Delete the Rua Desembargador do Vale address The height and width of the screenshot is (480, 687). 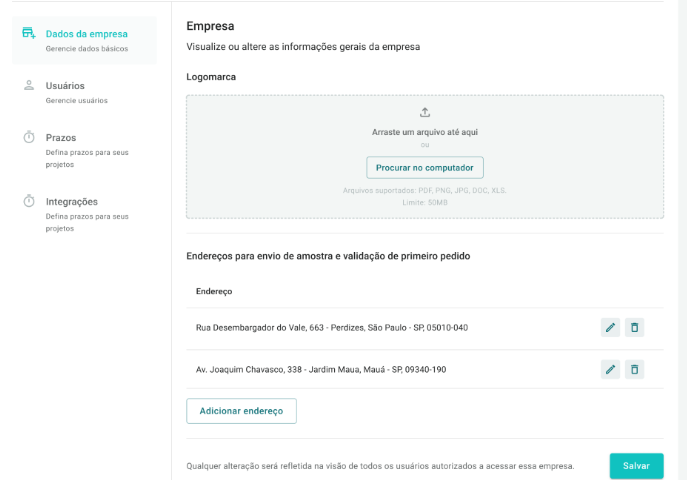(634, 328)
